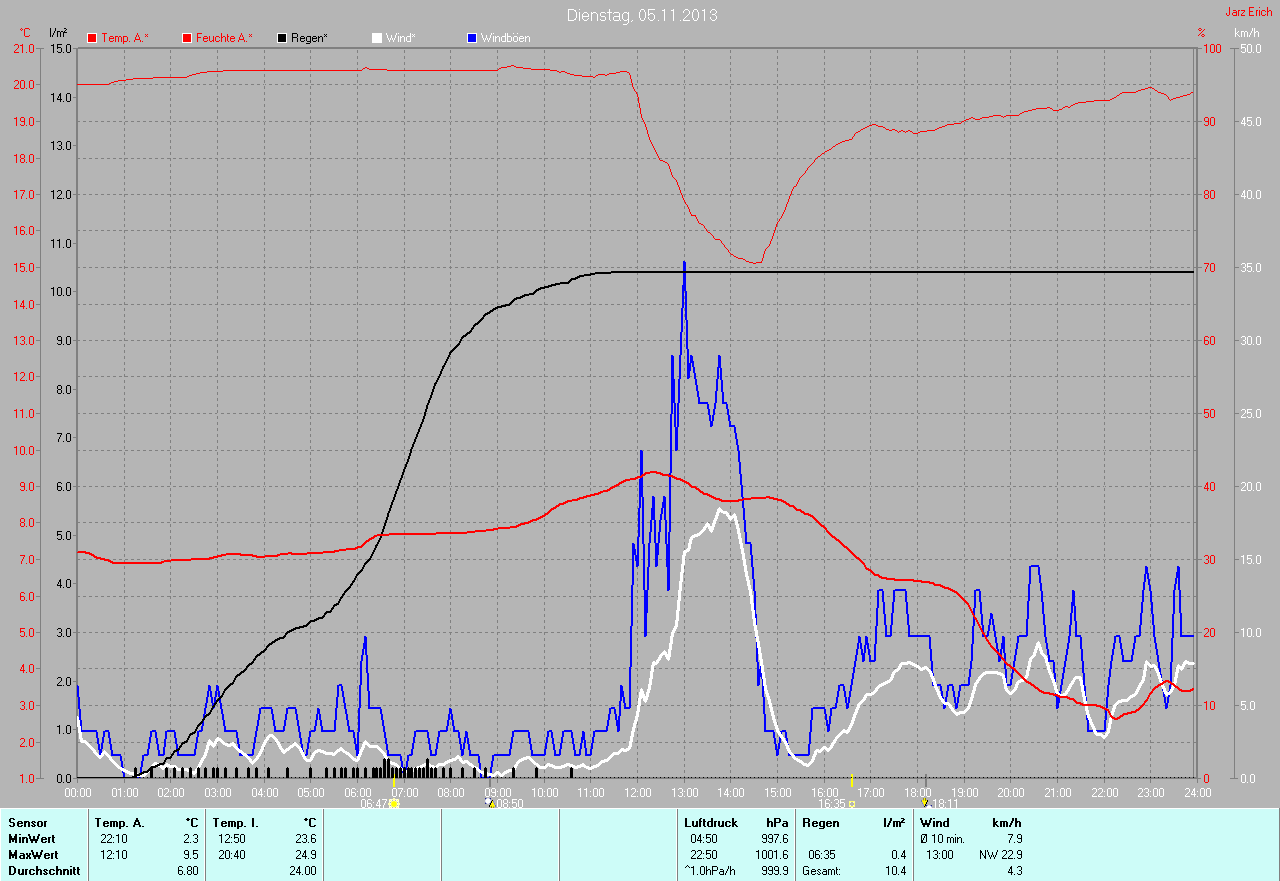Click the indoor maximum value 24.9

click(x=306, y=855)
